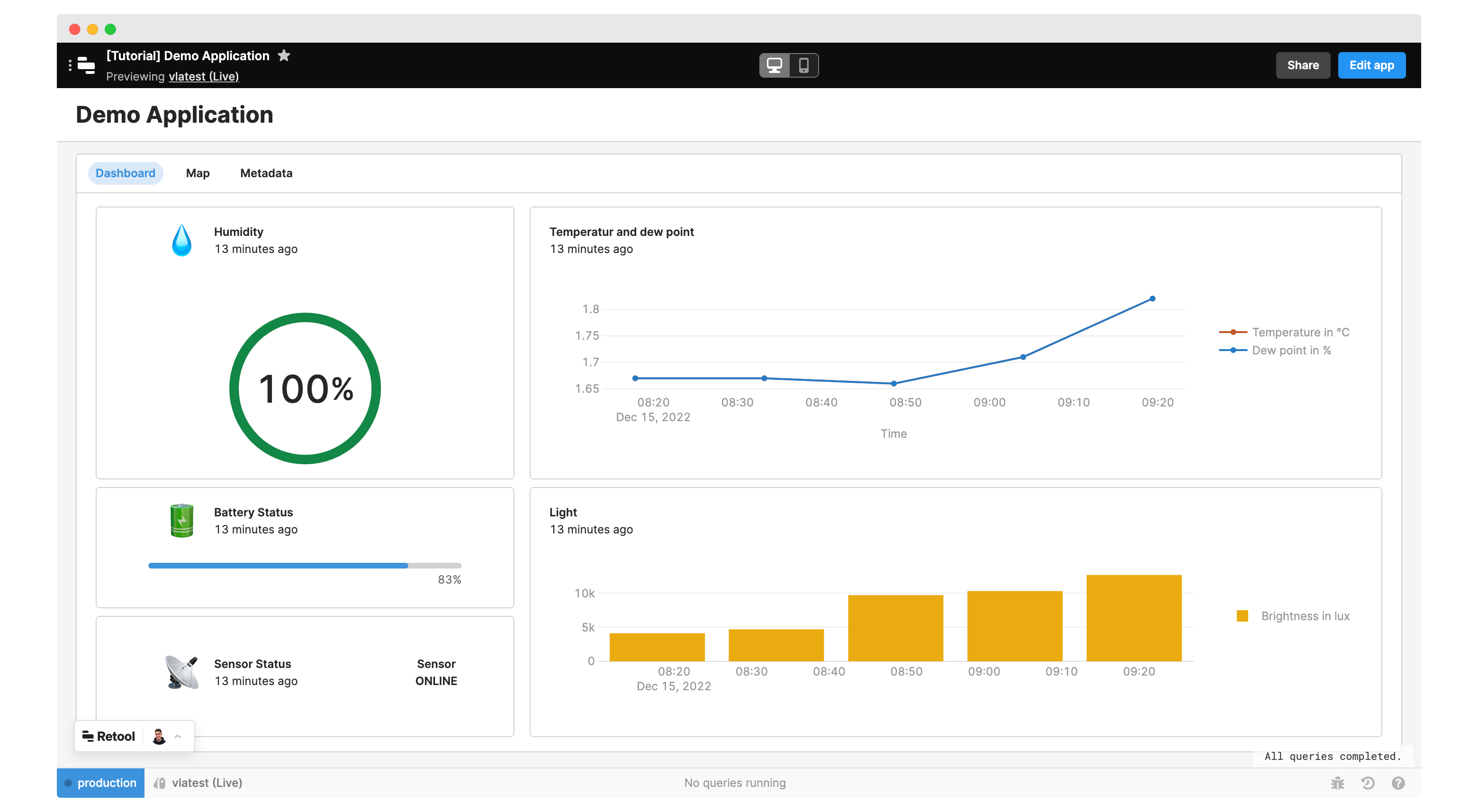
Task: Expand the Retool floating menu chevron
Action: point(178,736)
